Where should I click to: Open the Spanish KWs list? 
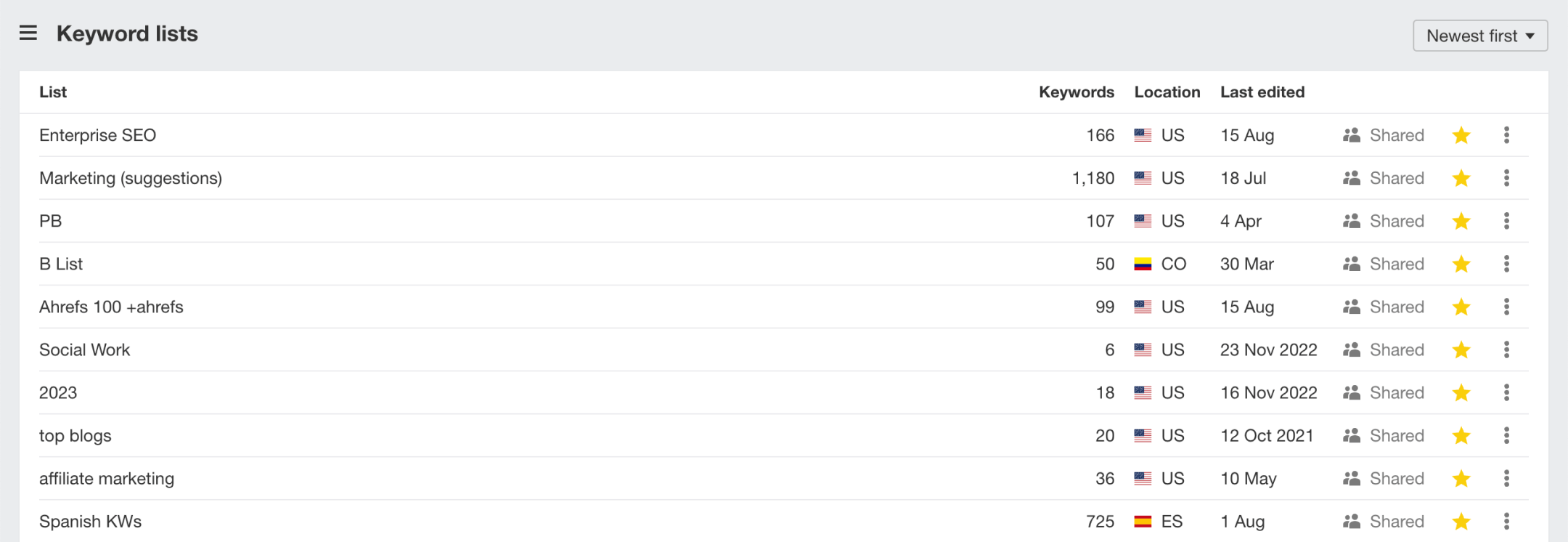[x=90, y=521]
